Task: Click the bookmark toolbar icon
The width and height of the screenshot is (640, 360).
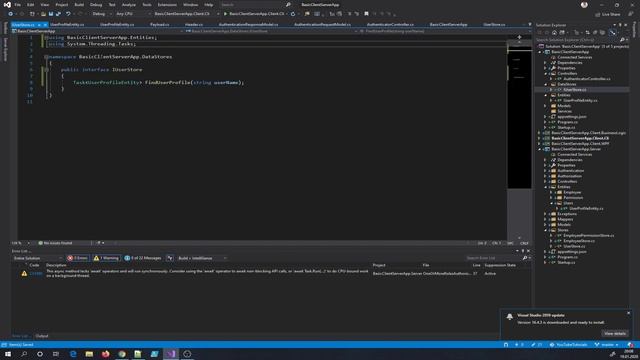Action: 366,14
